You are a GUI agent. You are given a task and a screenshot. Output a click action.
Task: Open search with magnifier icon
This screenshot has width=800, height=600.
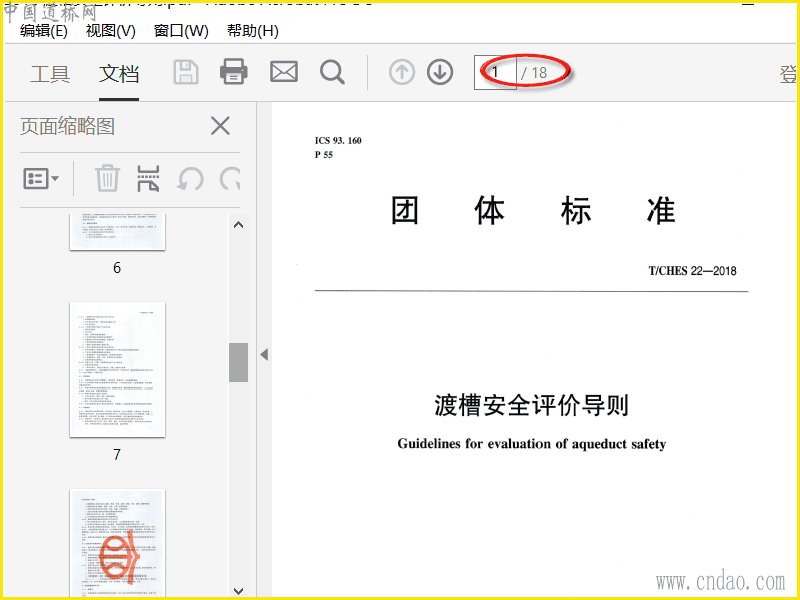click(x=332, y=72)
